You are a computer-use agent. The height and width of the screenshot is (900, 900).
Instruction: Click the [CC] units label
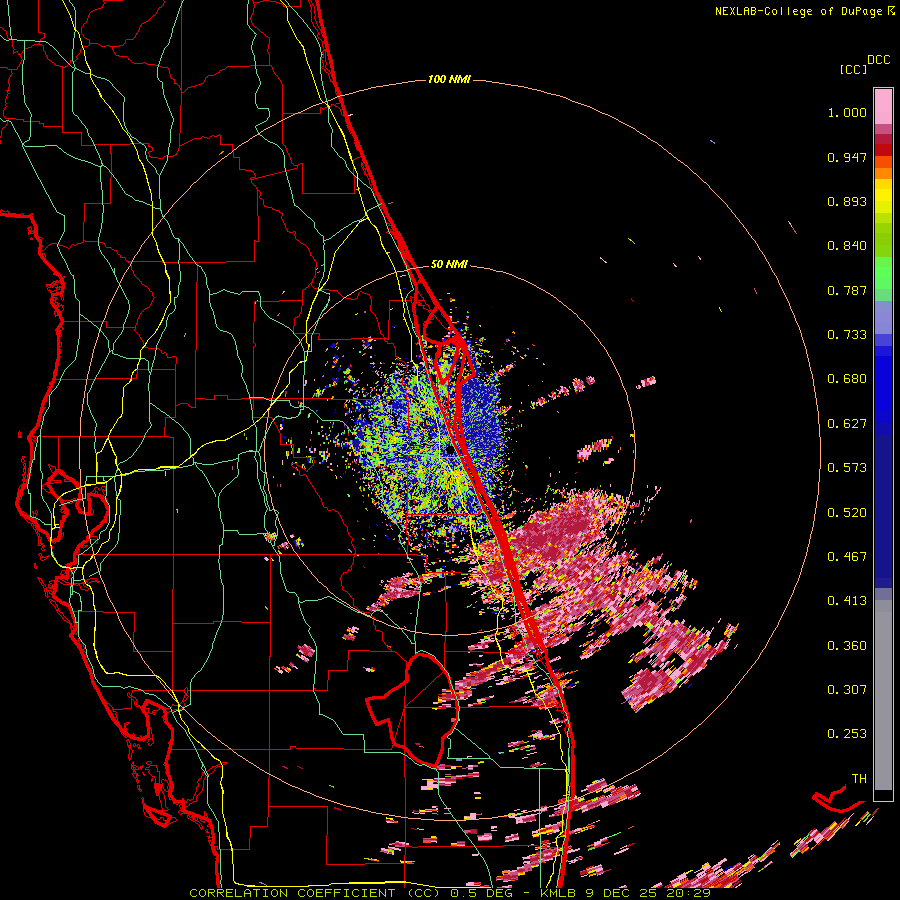point(853,69)
